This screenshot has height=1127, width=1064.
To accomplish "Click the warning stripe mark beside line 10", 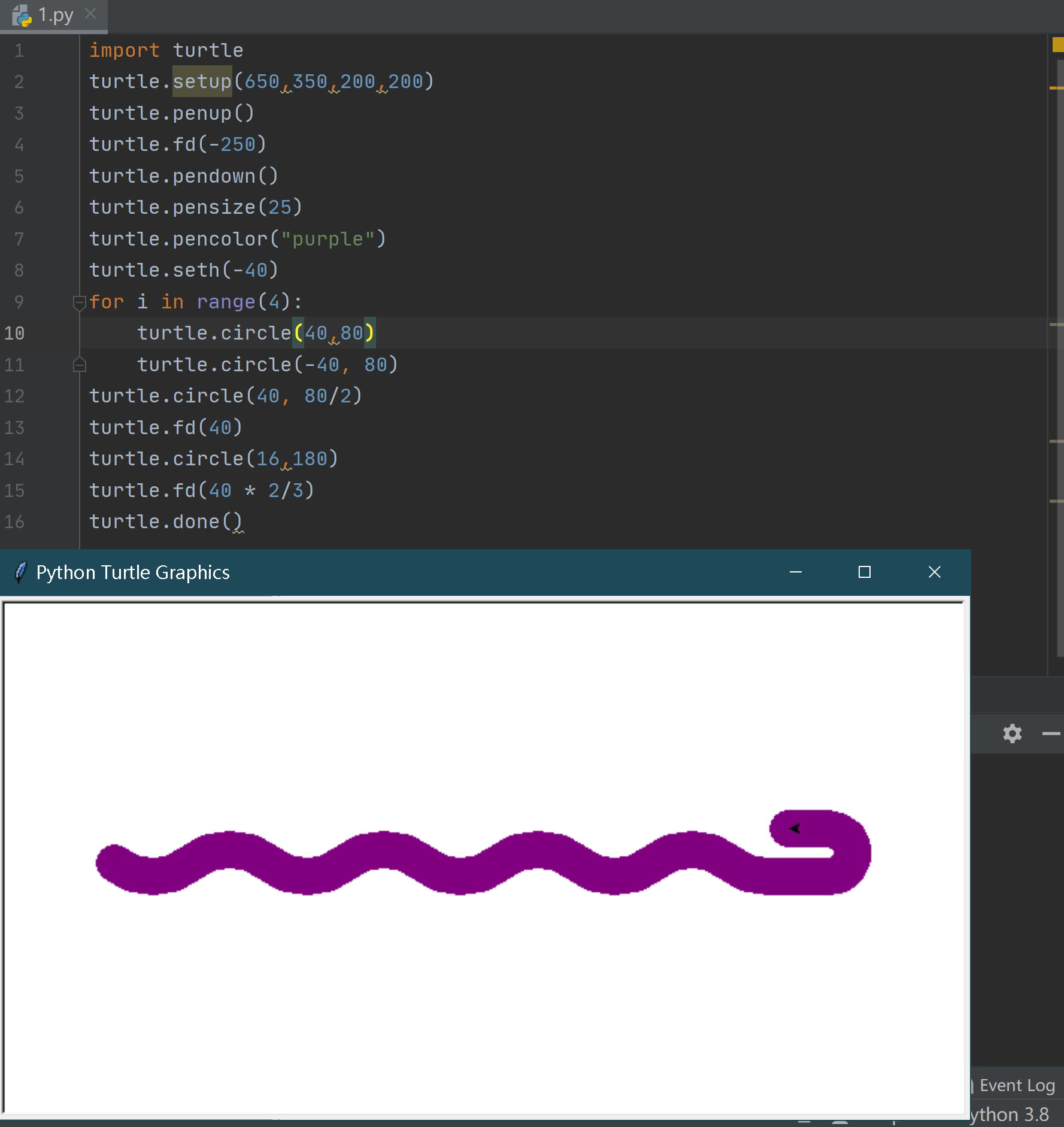I will [1057, 325].
